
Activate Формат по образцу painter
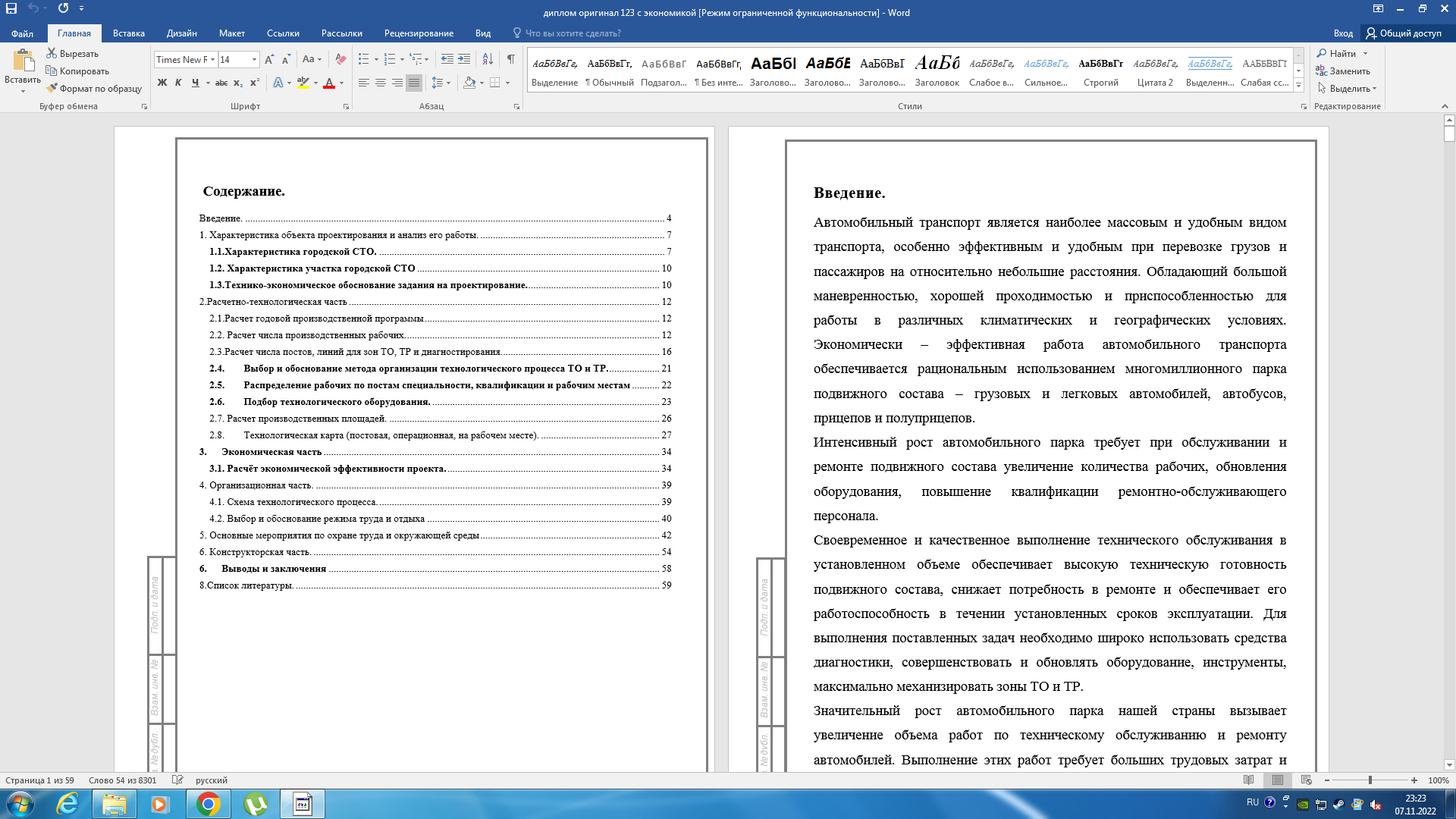94,89
